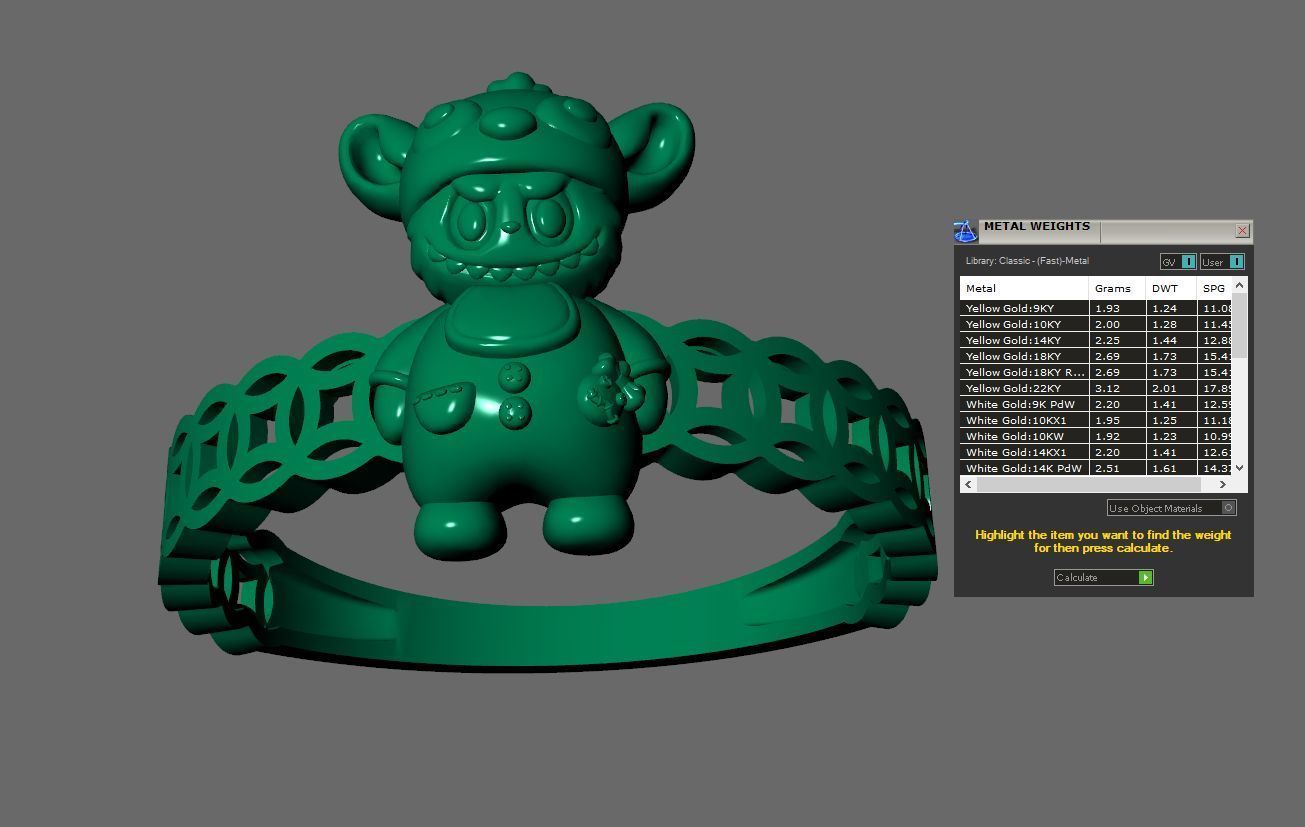Click the 2.51 grams value

click(1107, 468)
